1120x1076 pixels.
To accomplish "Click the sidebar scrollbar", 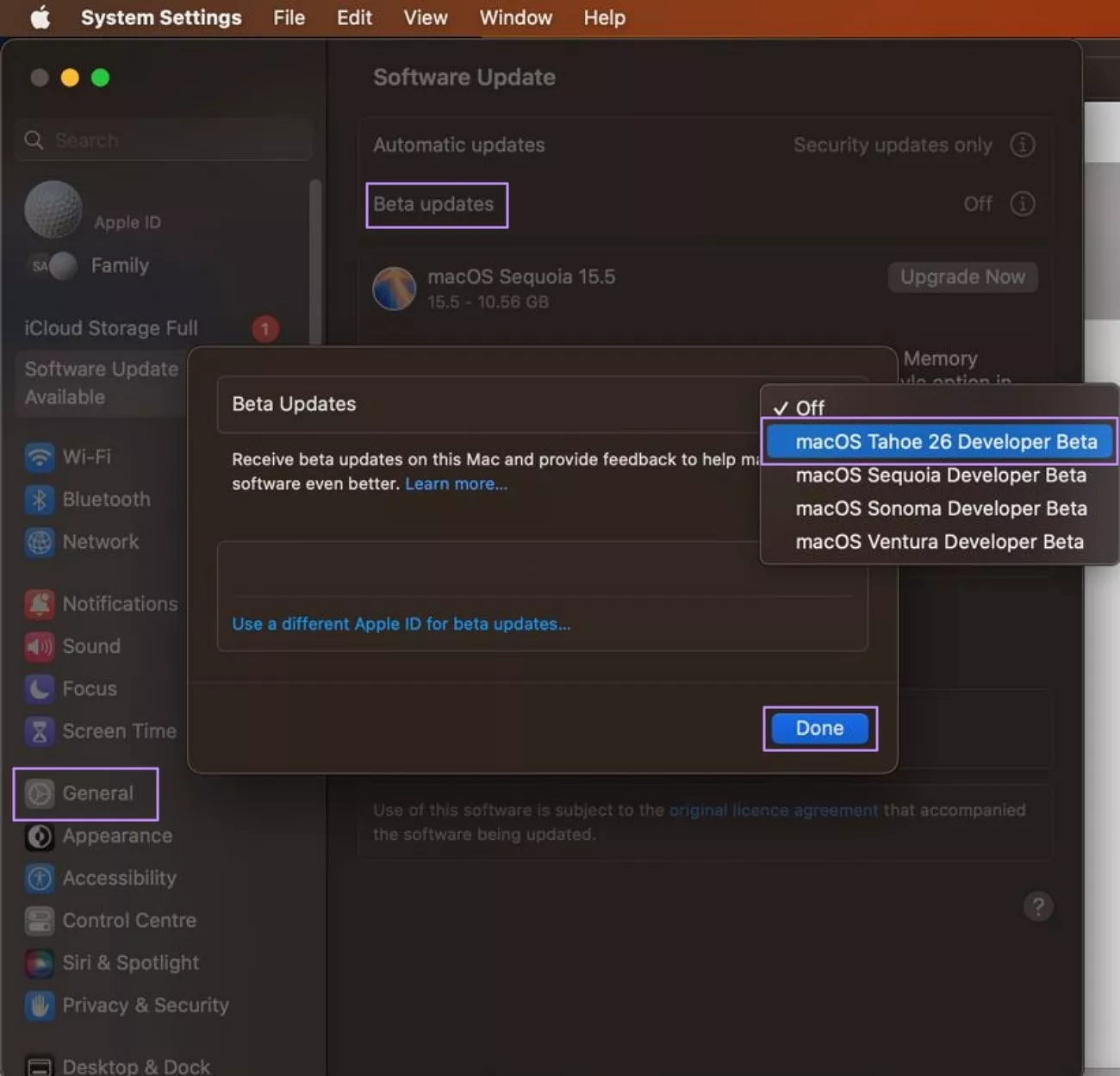I will pos(315,263).
